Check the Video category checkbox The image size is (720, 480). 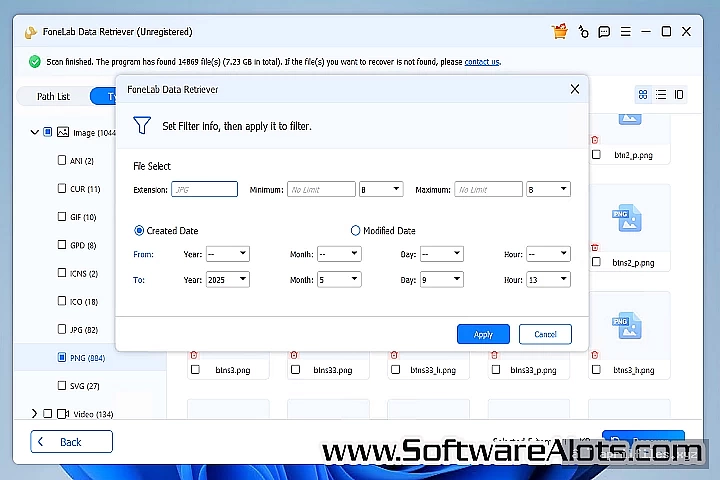48,414
